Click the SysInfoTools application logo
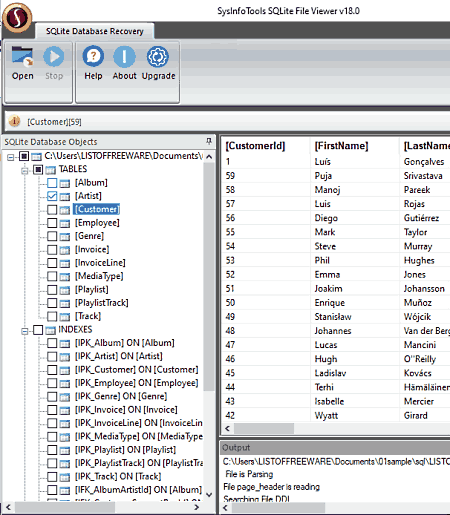Viewport: 450px width, 515px height. (17, 17)
